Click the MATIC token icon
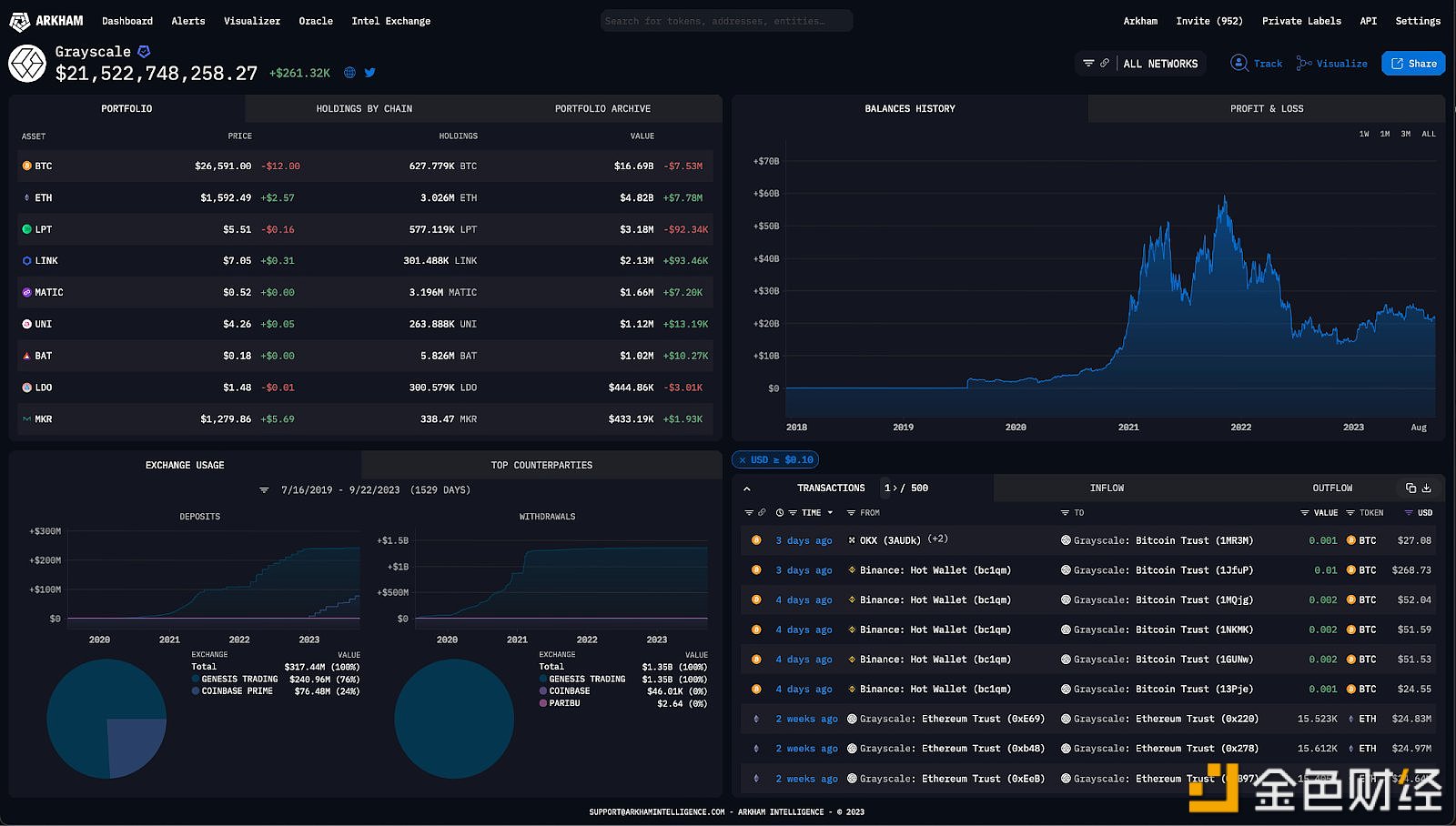1456x826 pixels. click(x=26, y=293)
